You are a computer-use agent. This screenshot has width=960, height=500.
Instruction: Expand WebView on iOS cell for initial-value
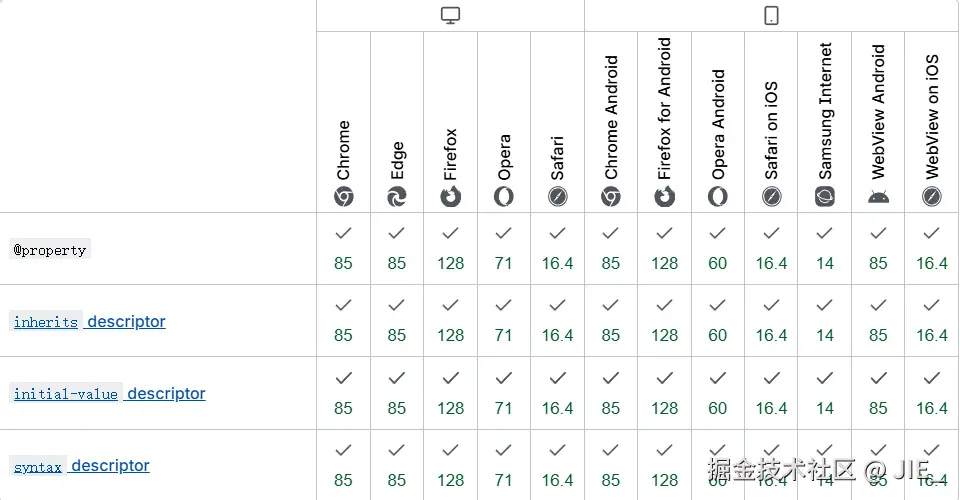pos(932,393)
